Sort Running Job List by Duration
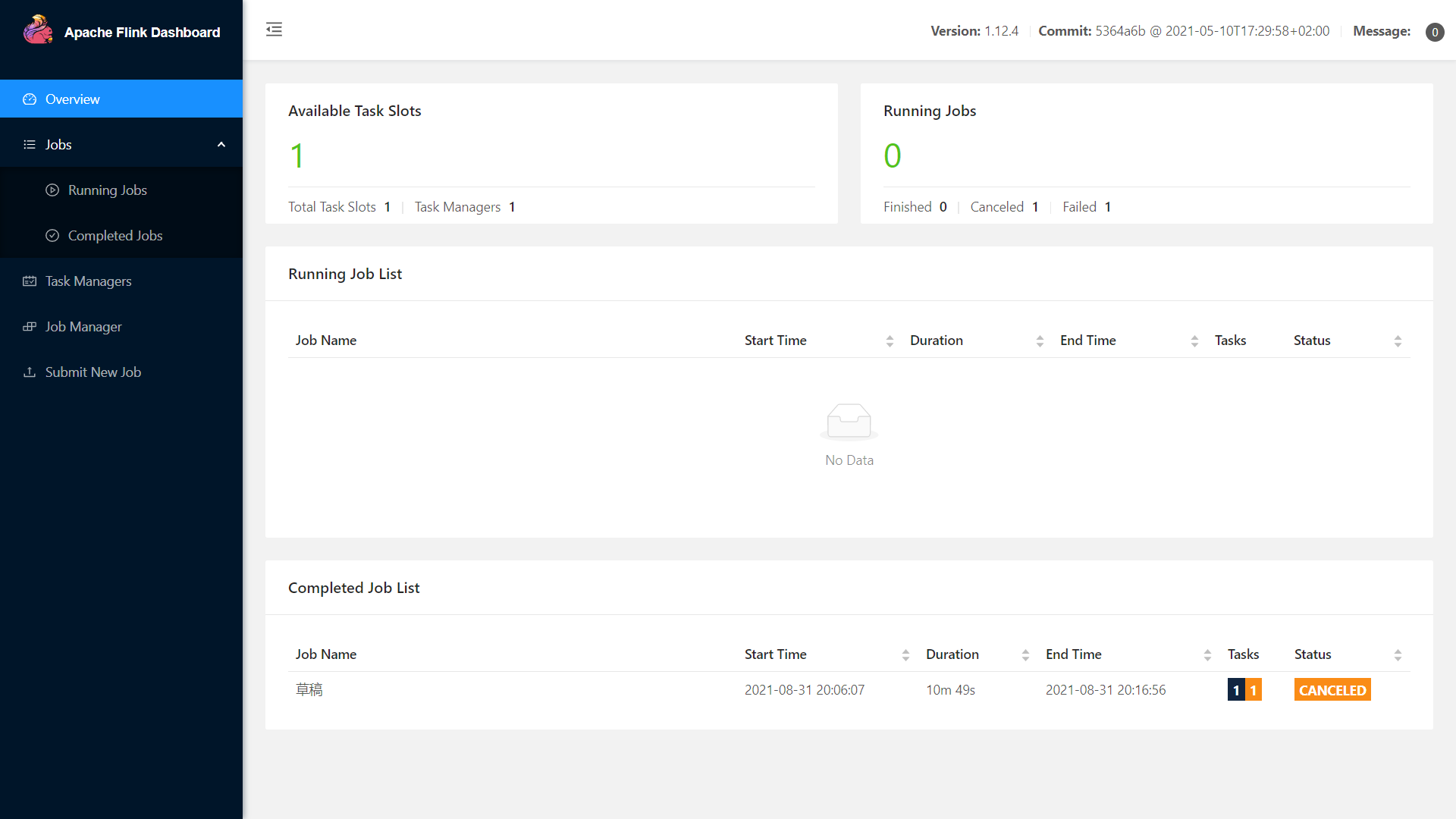This screenshot has width=1456, height=819. coord(1040,341)
